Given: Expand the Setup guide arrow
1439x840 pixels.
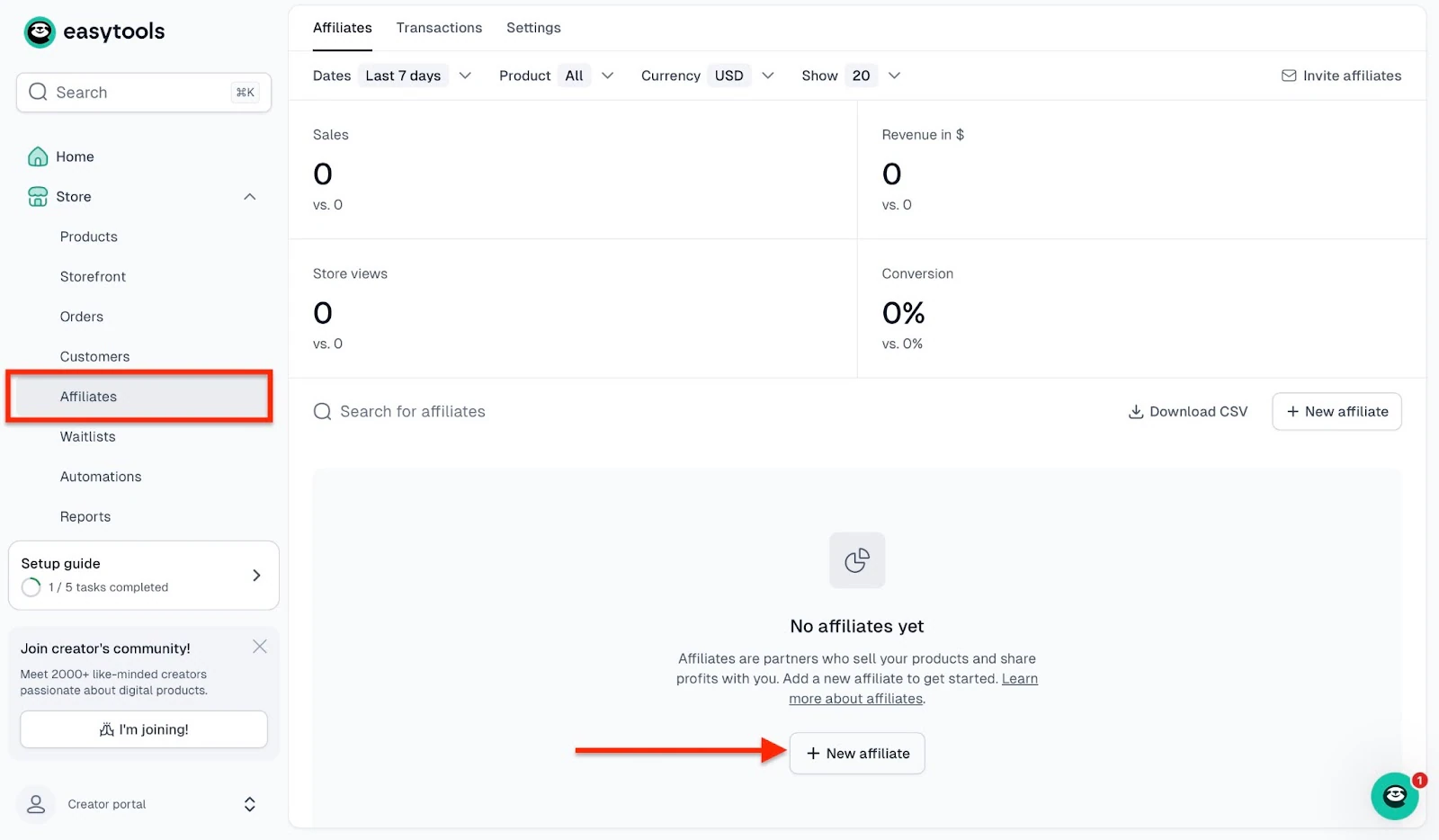Looking at the screenshot, I should pyautogui.click(x=256, y=576).
